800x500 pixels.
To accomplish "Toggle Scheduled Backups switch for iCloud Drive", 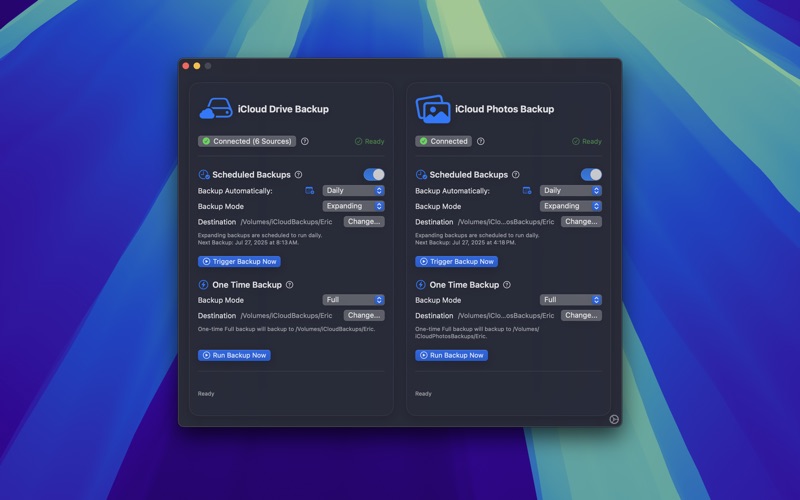I will tap(374, 174).
